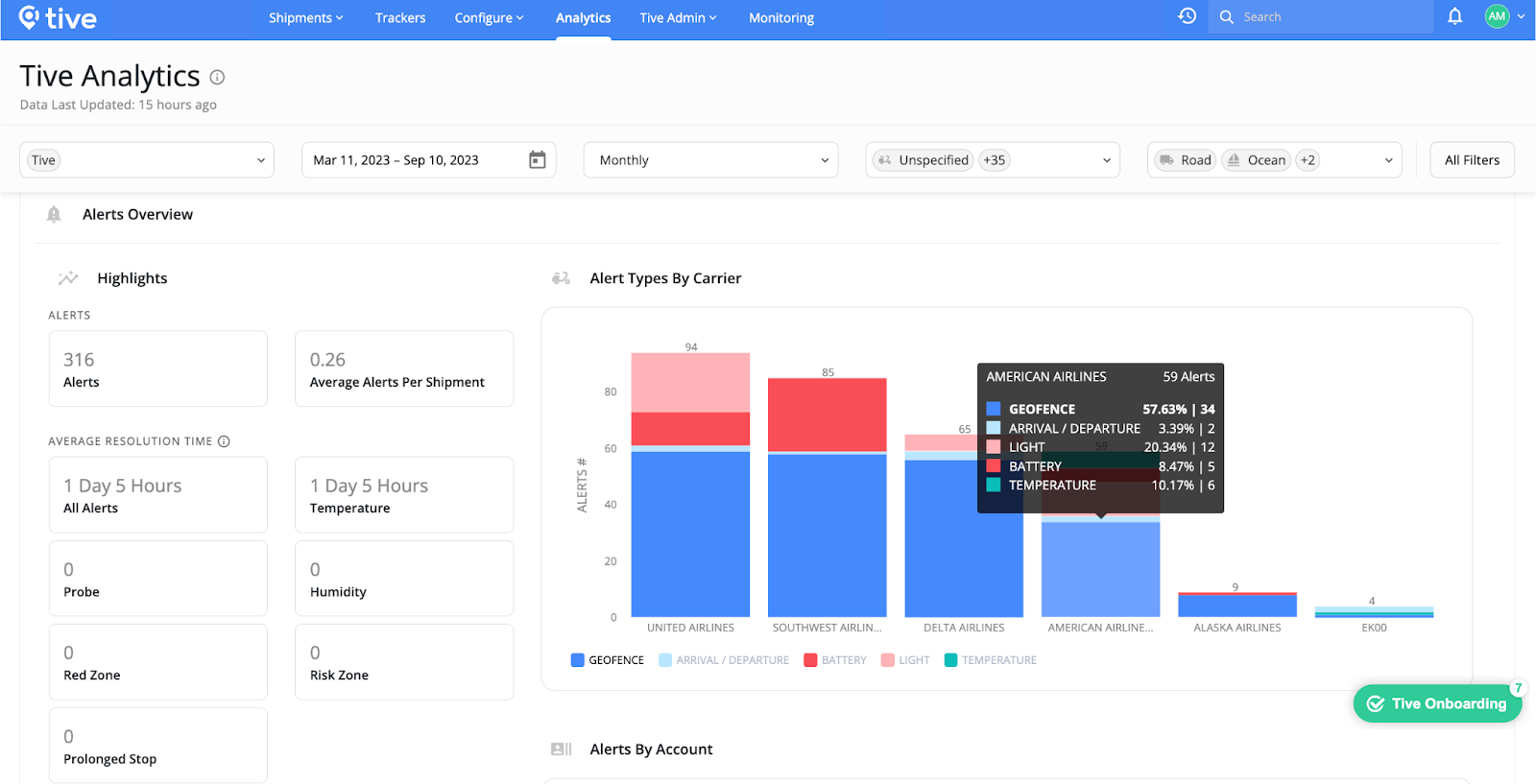Click the 'Alerts Overview' heading
1536x784 pixels.
pyautogui.click(x=137, y=215)
